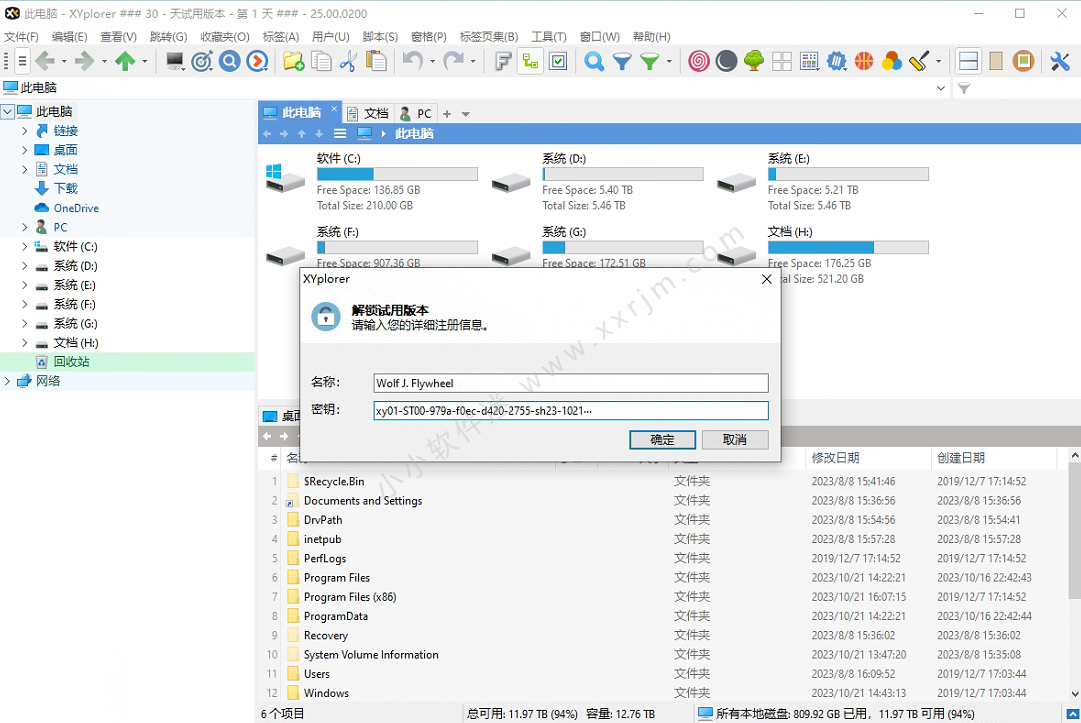Select OneDrive in the folder tree
Screen dimensions: 1081x723
(x=77, y=208)
